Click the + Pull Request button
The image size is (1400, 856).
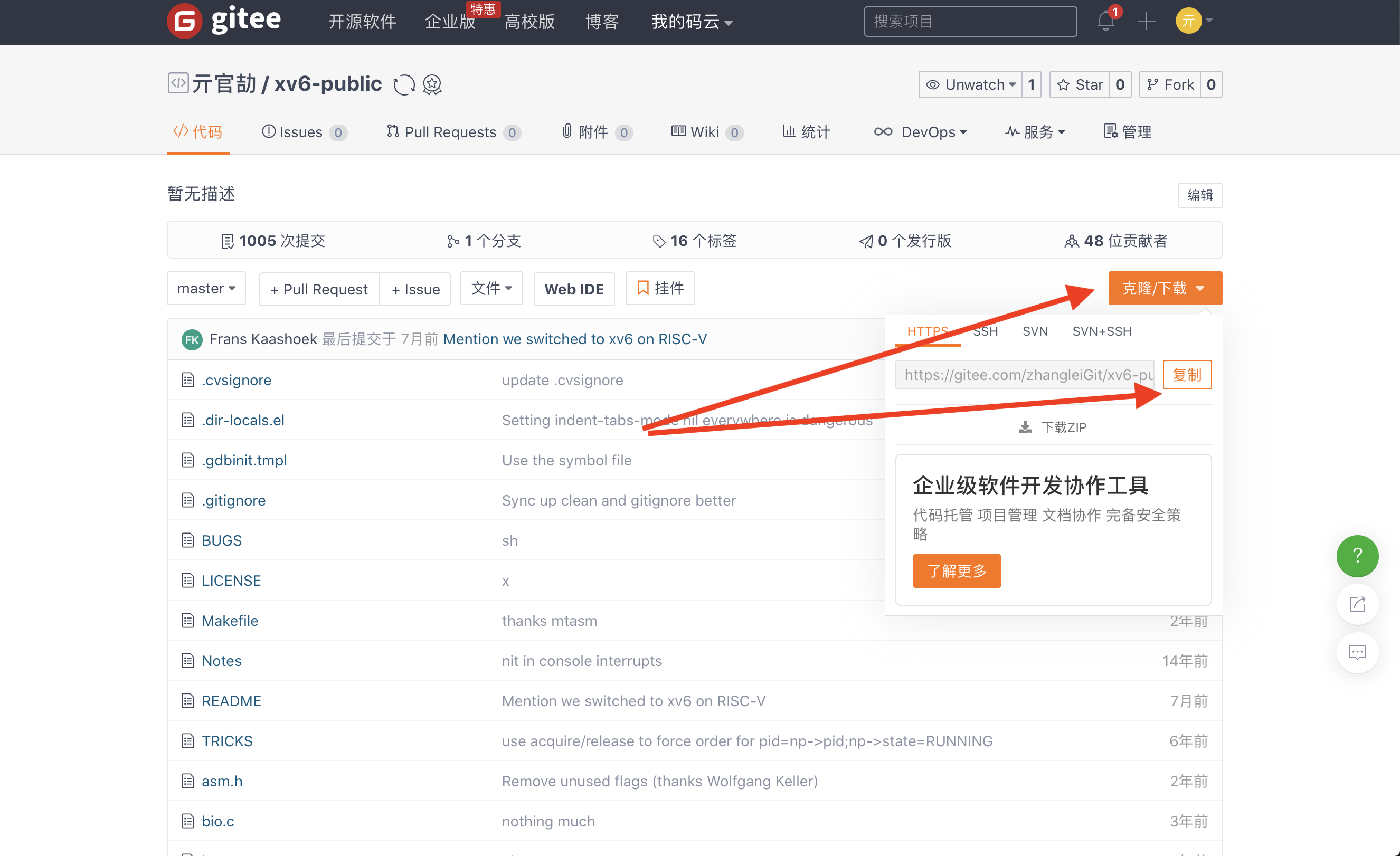pos(319,289)
